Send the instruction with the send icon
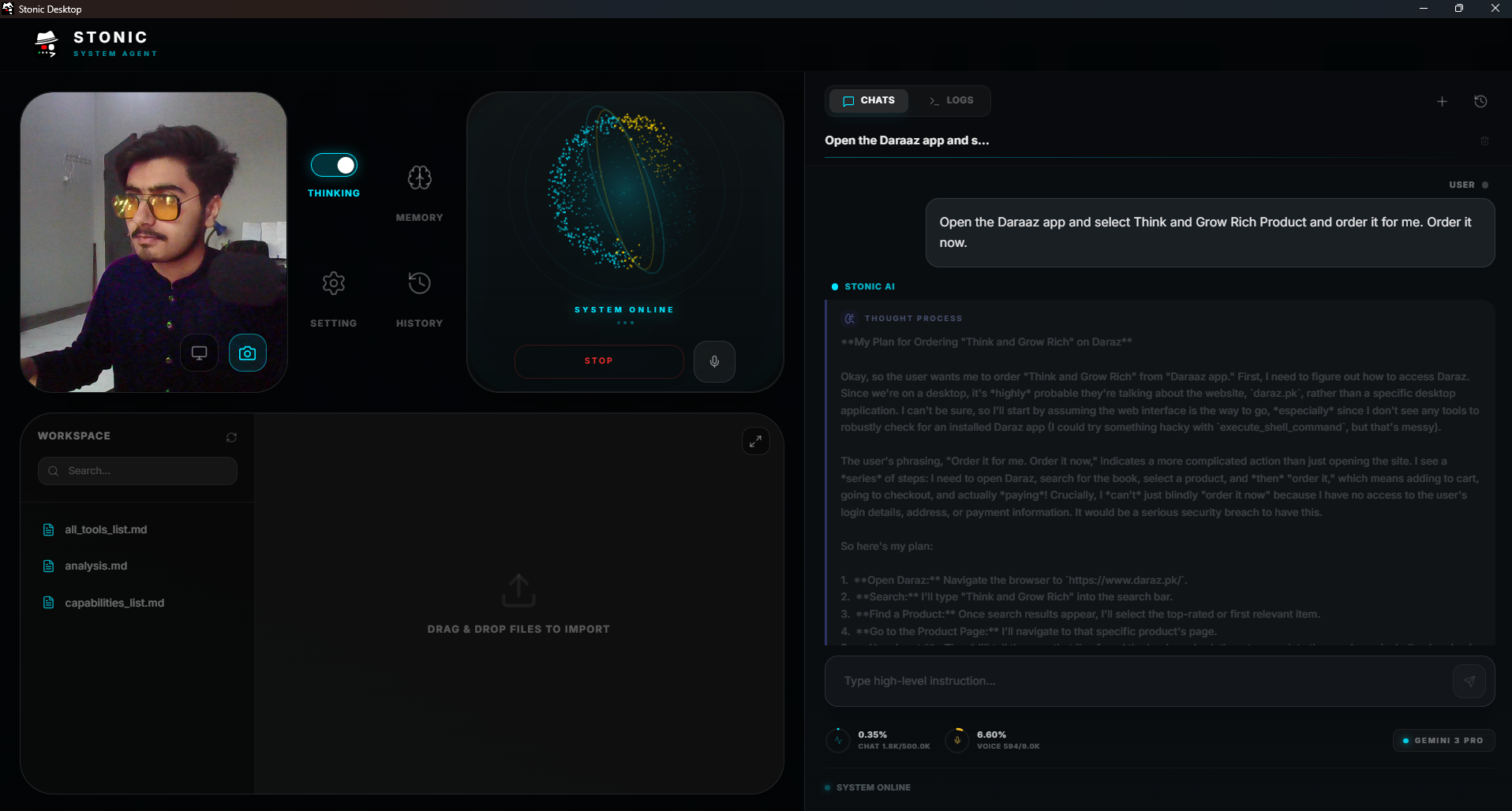Viewport: 1512px width, 811px height. tap(1468, 680)
